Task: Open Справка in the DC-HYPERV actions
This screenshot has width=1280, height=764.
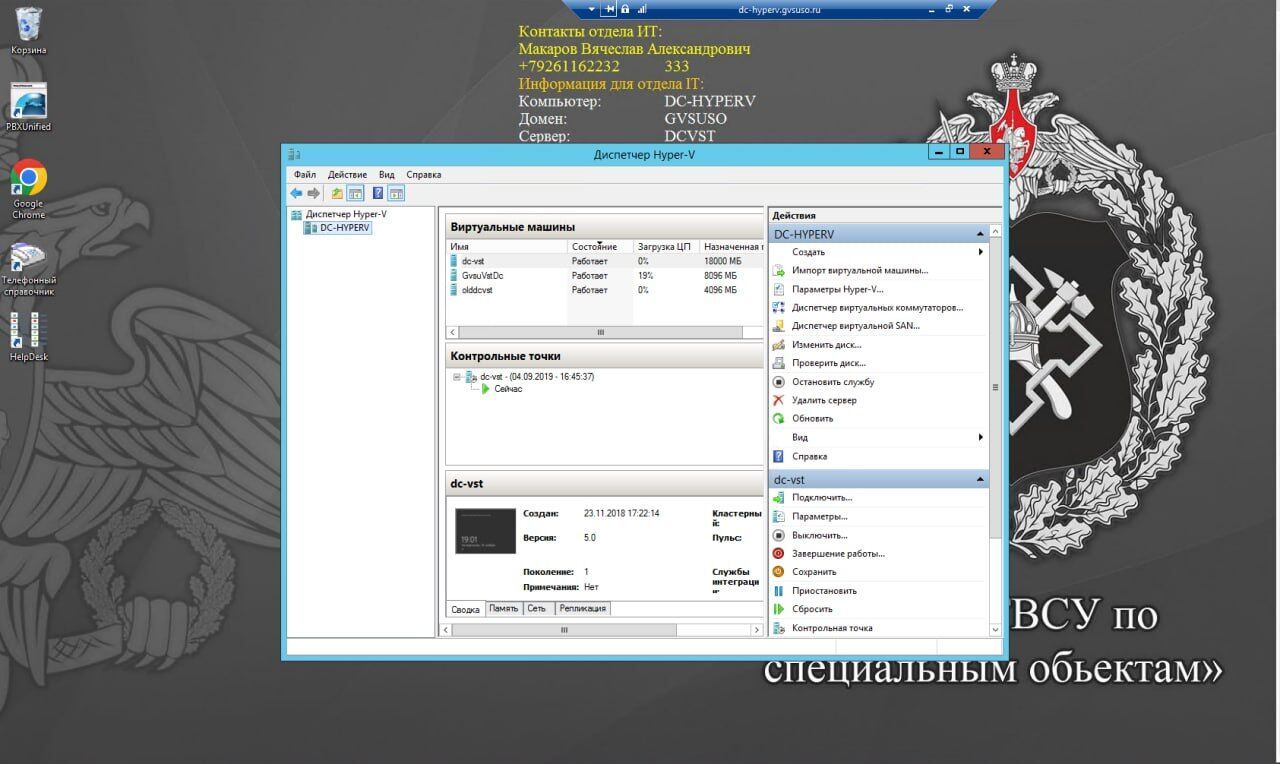Action: click(809, 456)
